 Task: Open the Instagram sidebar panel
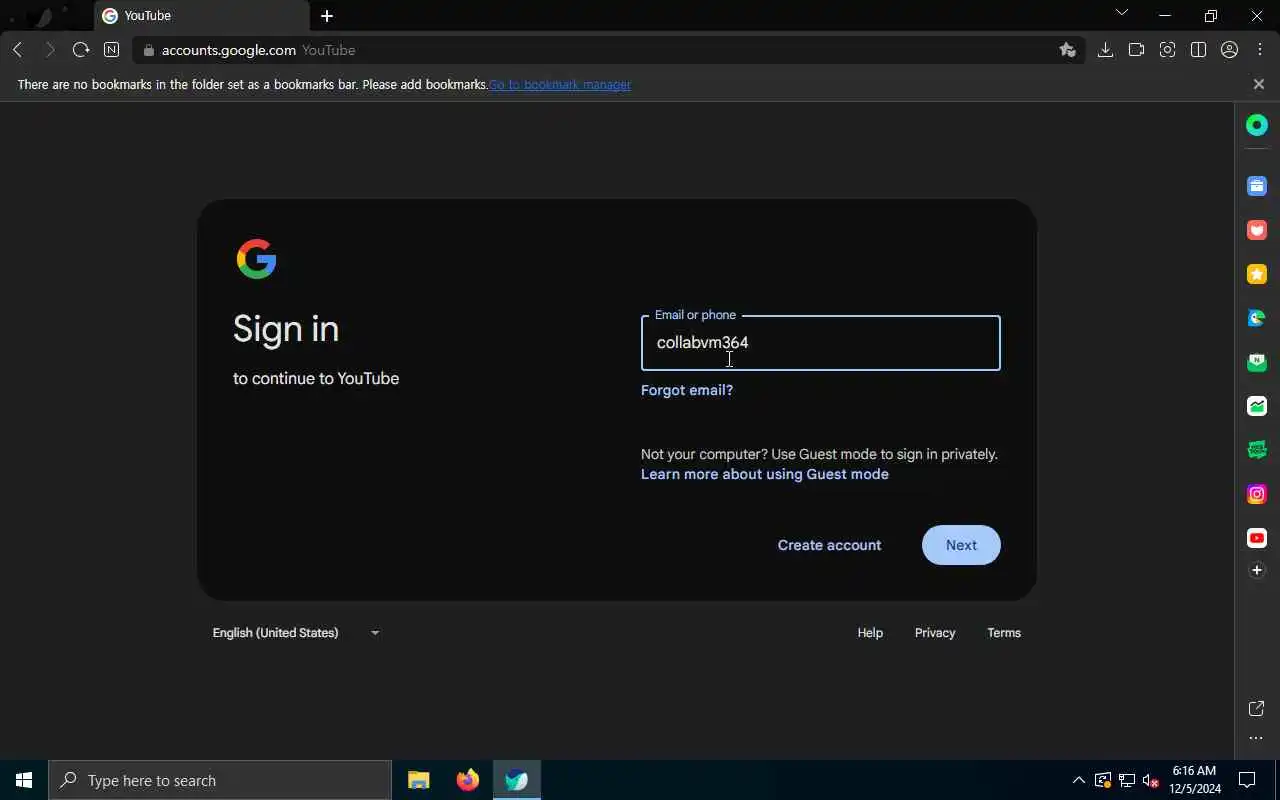(1257, 494)
